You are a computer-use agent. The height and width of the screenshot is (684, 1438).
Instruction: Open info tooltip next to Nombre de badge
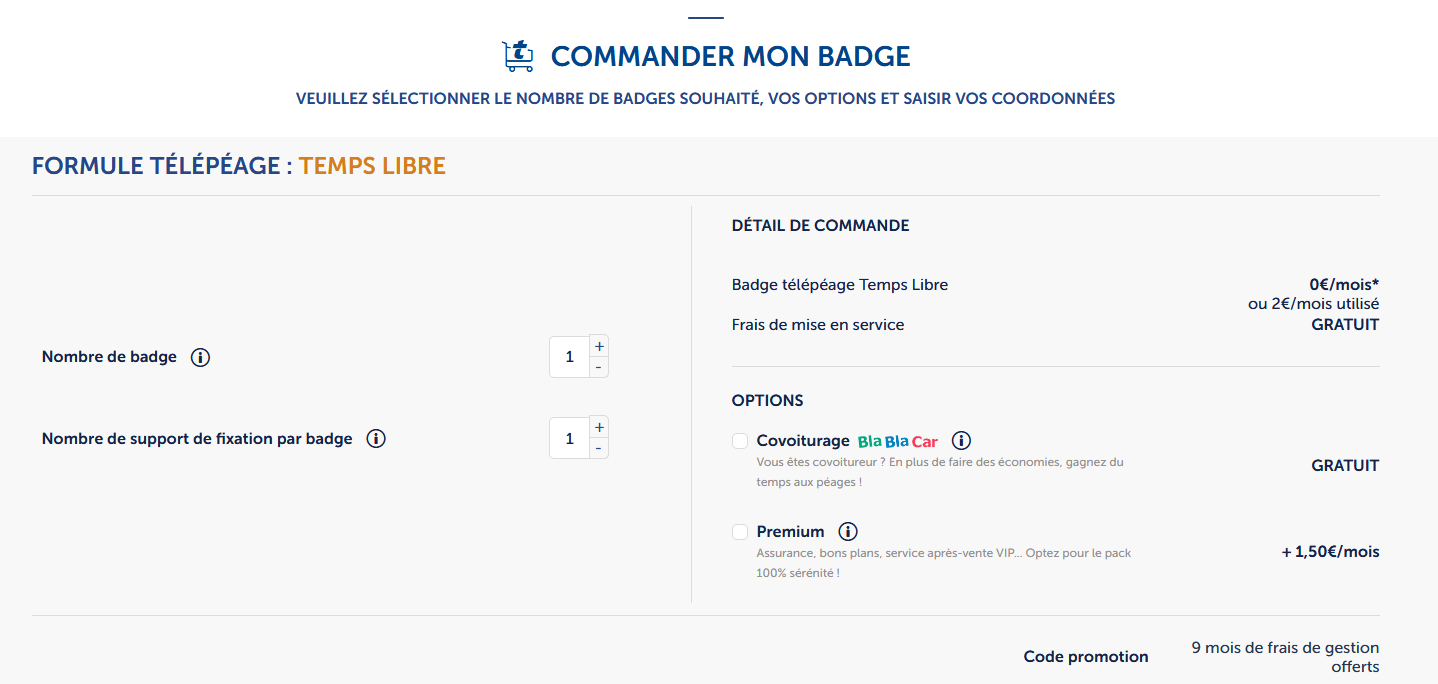(x=200, y=357)
